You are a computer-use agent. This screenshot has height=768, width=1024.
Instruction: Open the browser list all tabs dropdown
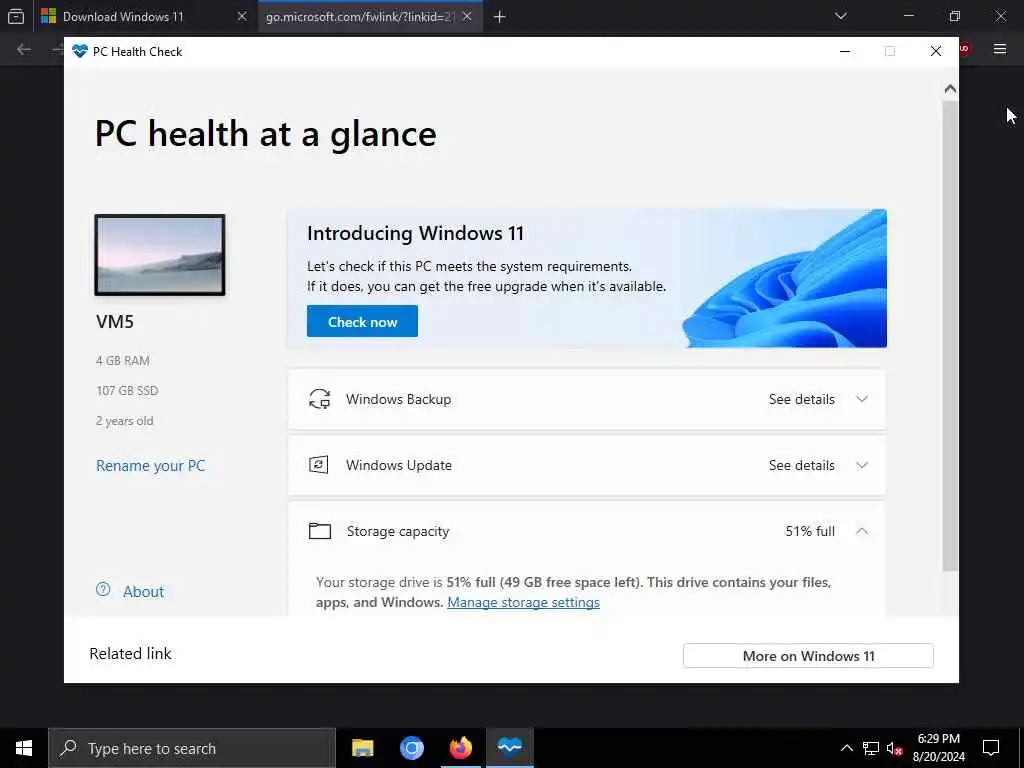(841, 16)
